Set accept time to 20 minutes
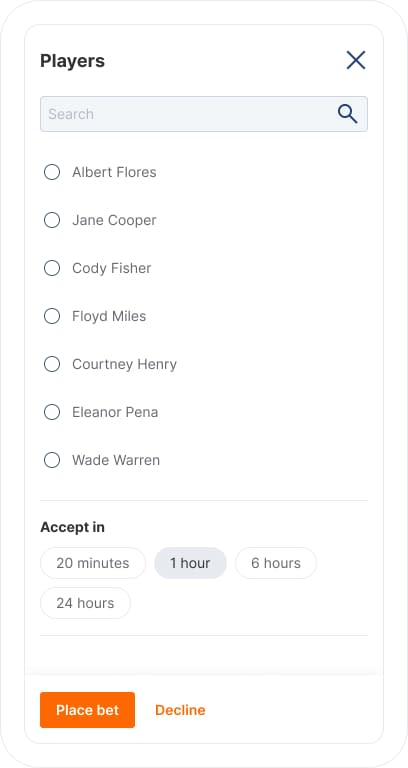Screen dimensions: 408x768 (x=93, y=563)
